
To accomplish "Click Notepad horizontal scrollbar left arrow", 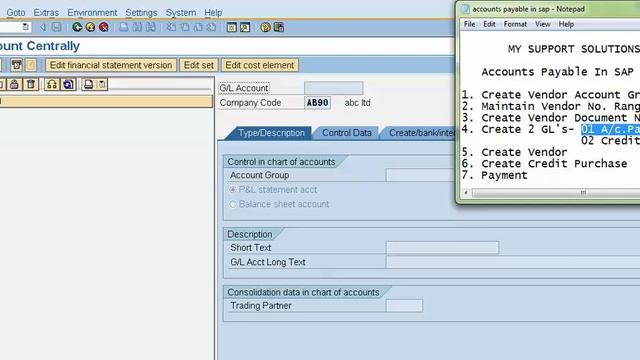I will point(466,192).
